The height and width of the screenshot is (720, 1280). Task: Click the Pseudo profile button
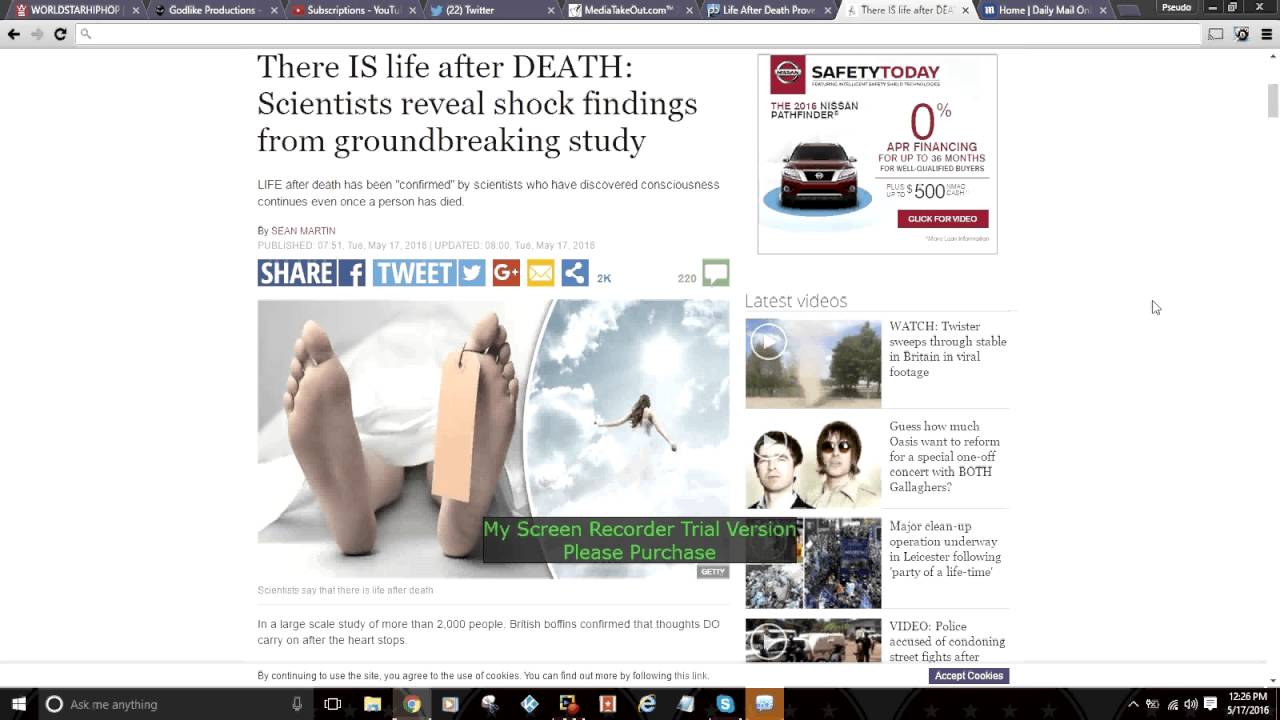coord(1176,8)
